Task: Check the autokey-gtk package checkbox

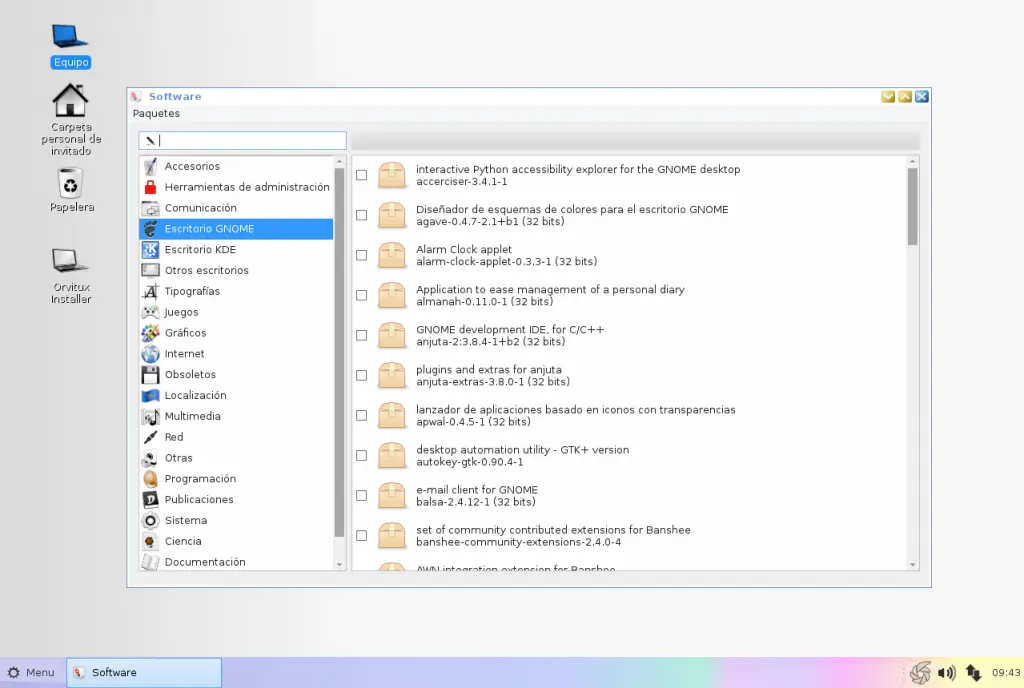Action: 361,456
